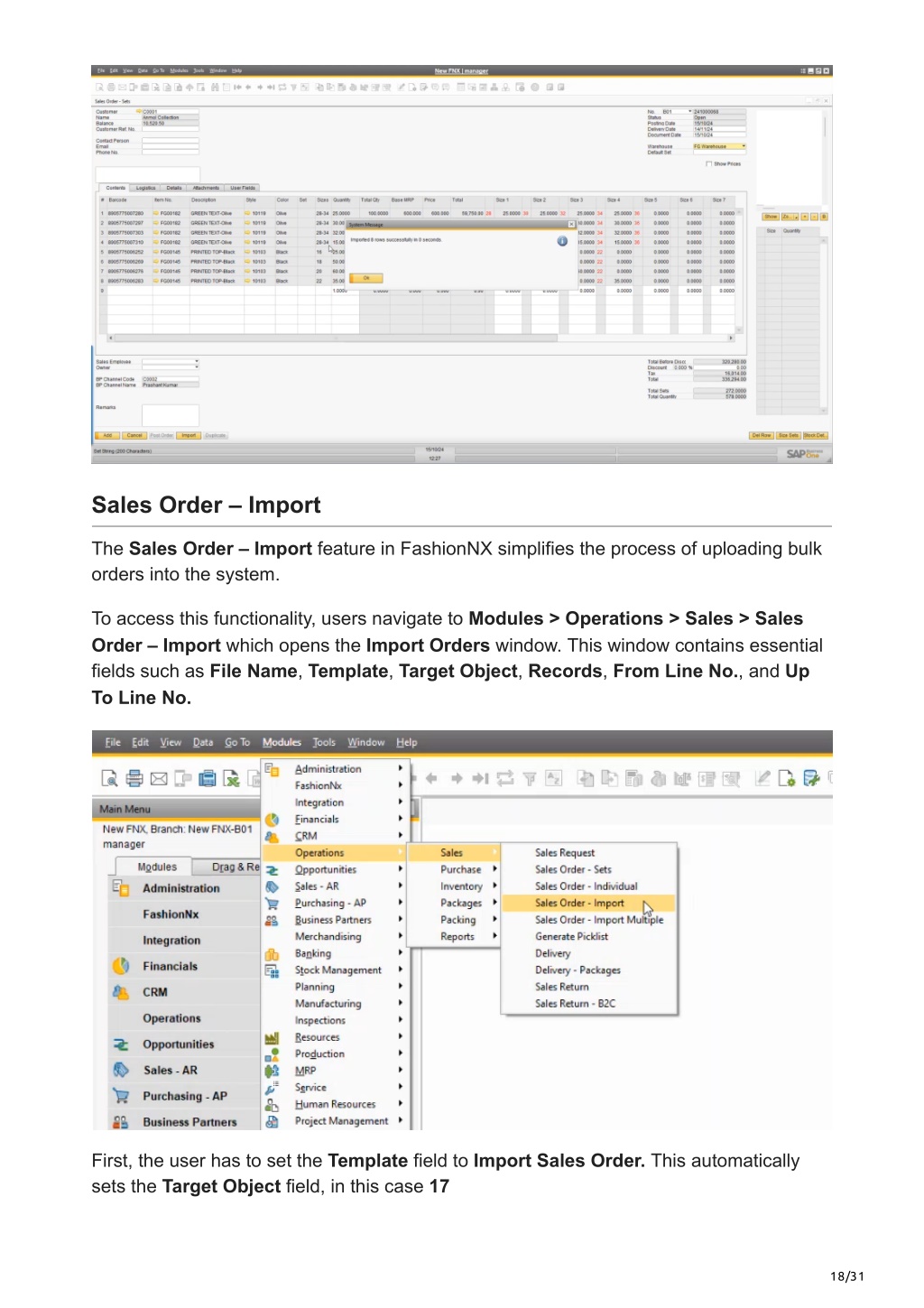Click the blue info icon in the System Message dialog
This screenshot has height=1308, width=924.
[x=562, y=241]
